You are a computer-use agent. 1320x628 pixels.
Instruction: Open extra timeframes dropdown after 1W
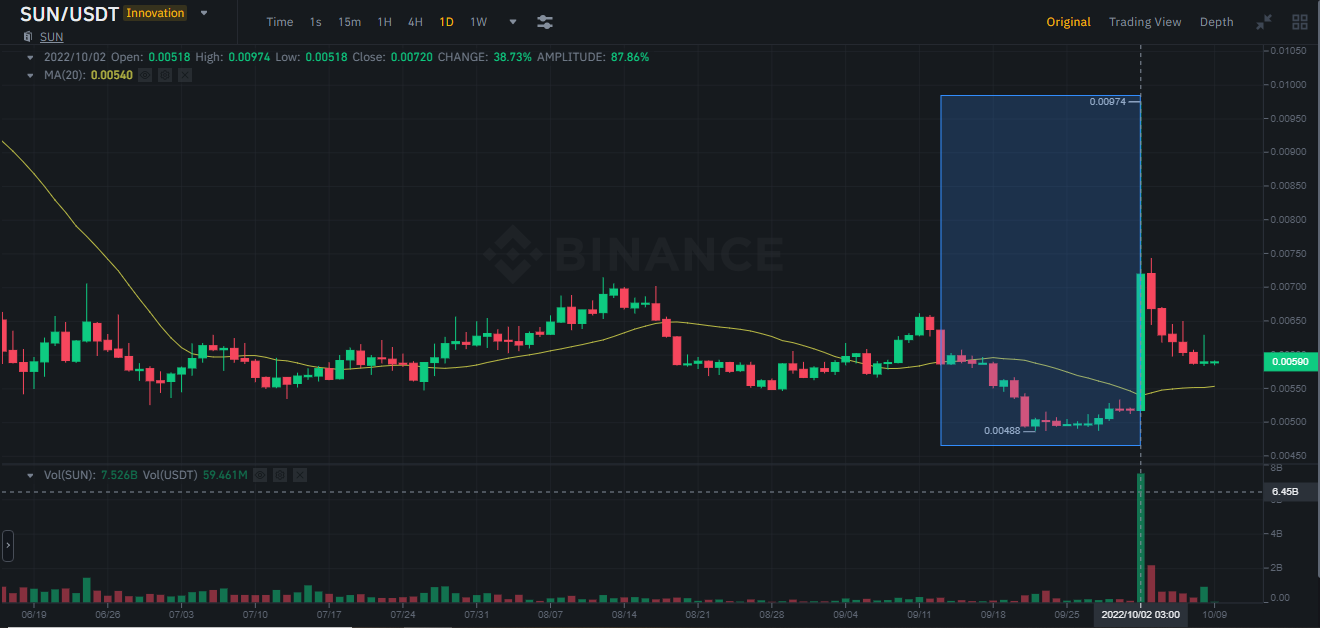point(513,21)
